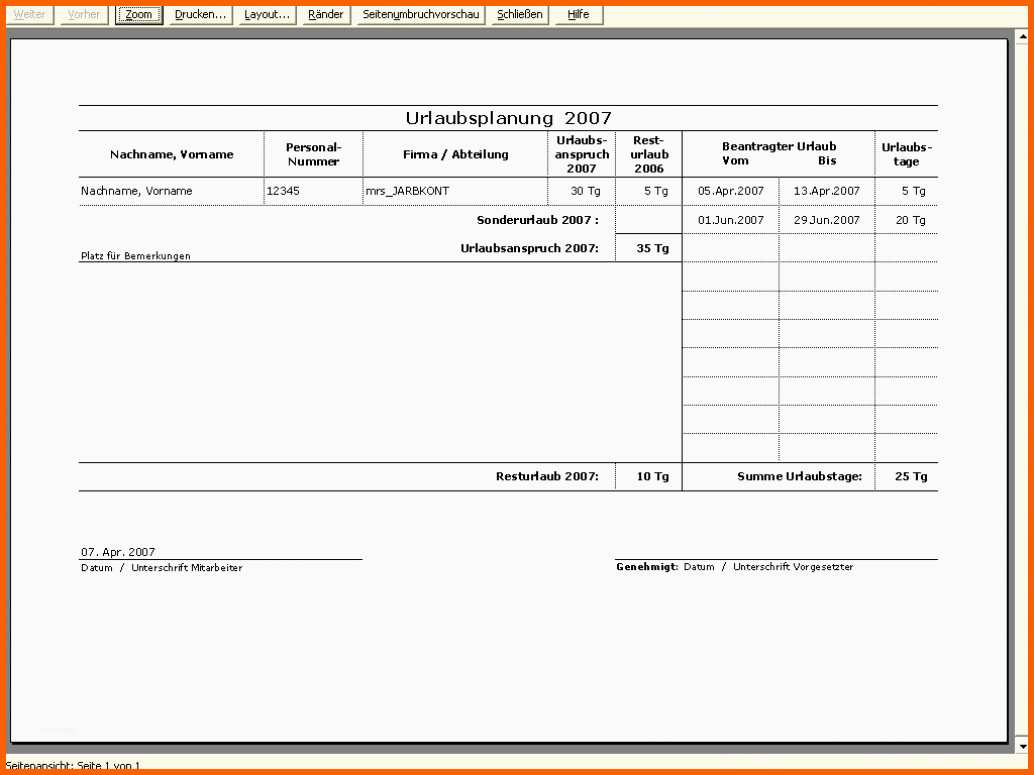
Task: Toggle the Zoom button
Action: point(138,15)
